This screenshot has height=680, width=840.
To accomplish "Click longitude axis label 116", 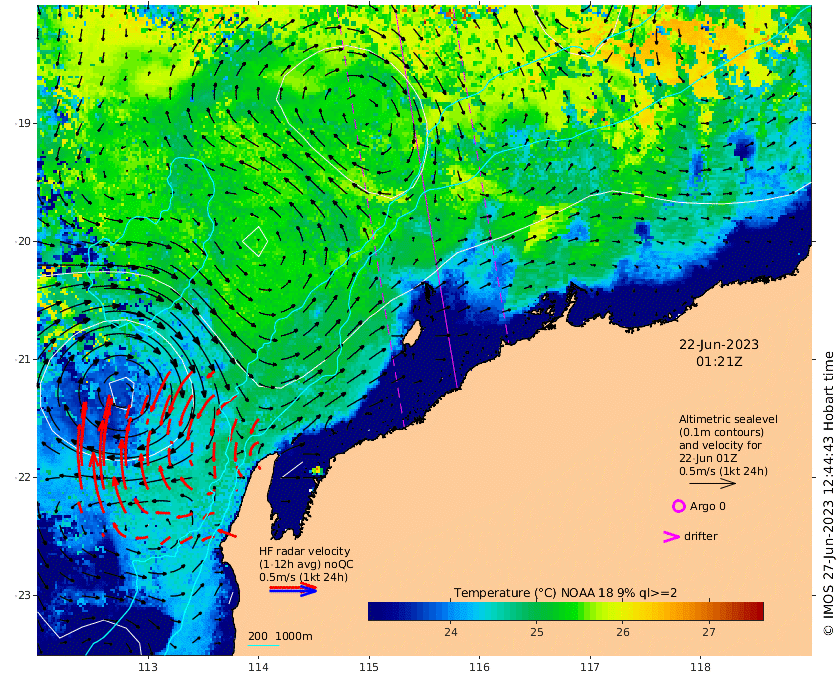I will 479,667.
